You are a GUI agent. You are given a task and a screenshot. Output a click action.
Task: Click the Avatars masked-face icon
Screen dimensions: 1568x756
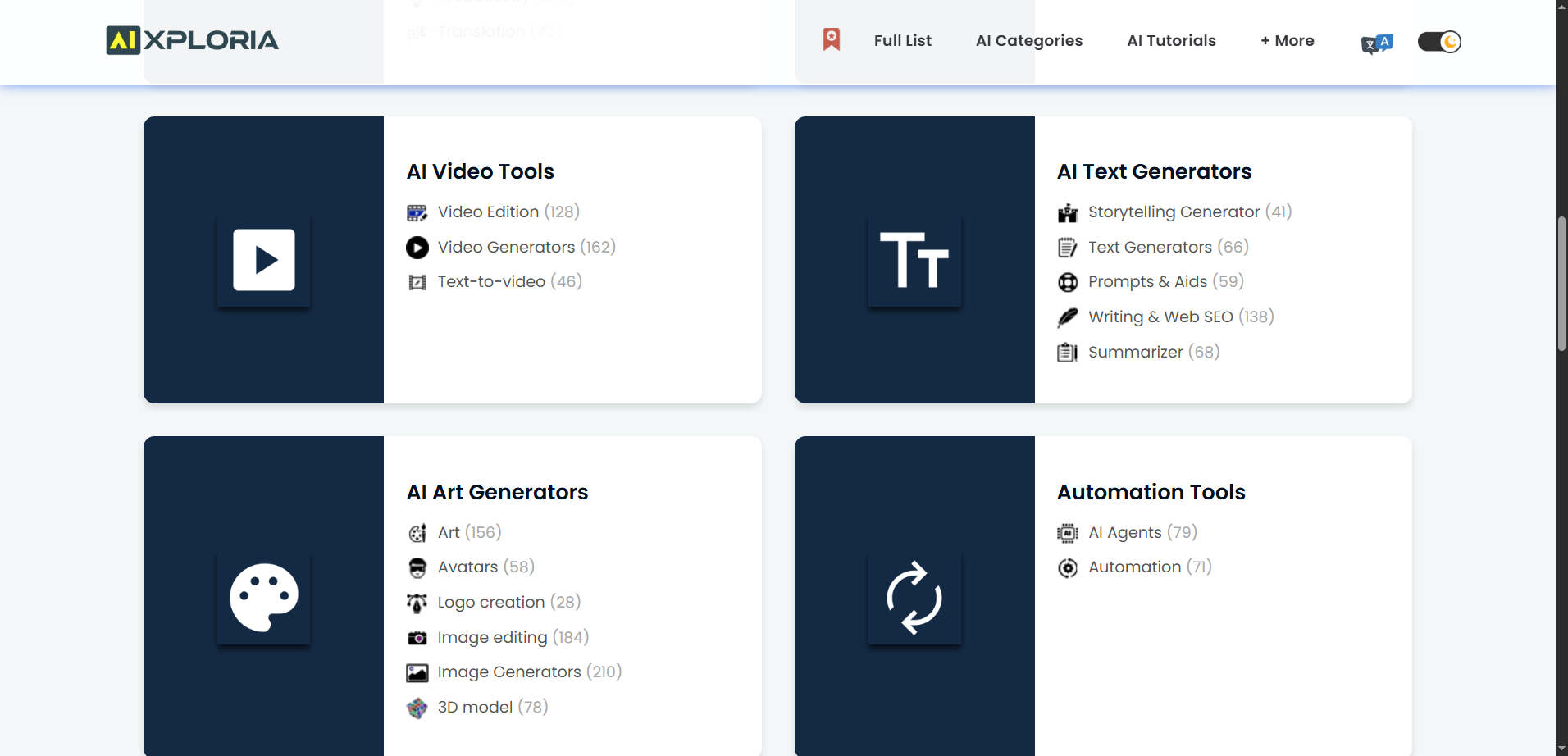[x=417, y=567]
